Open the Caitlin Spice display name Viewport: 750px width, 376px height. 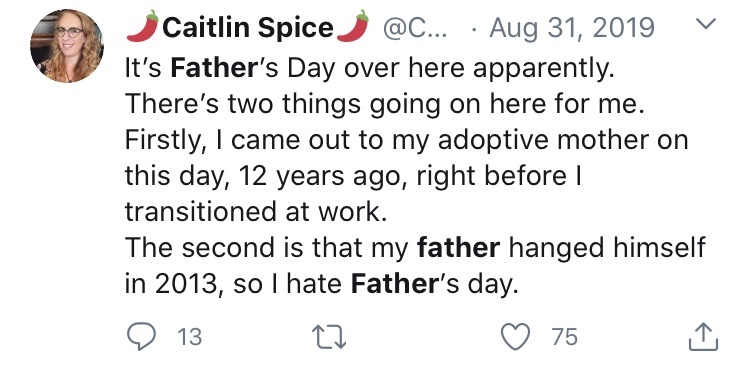(x=248, y=27)
